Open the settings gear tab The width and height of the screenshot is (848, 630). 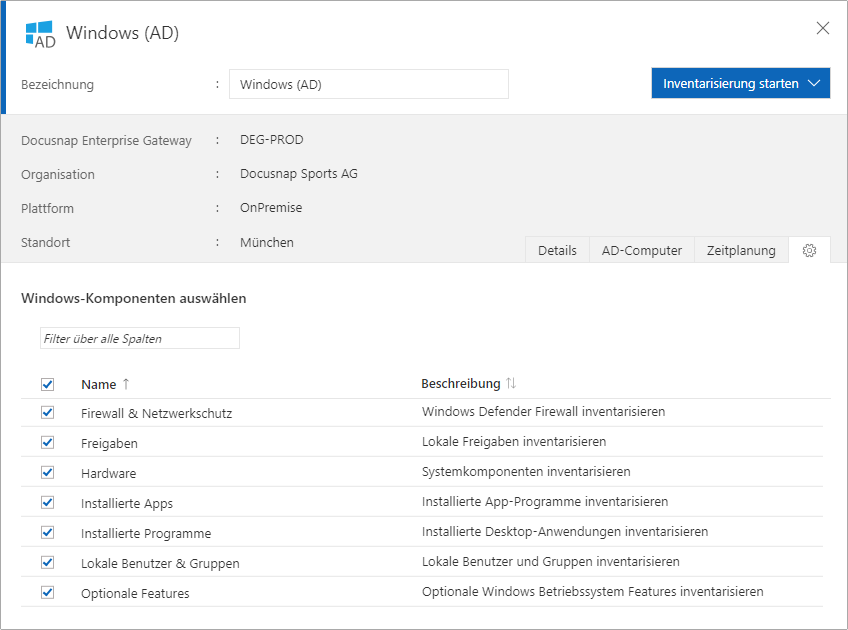click(x=809, y=250)
